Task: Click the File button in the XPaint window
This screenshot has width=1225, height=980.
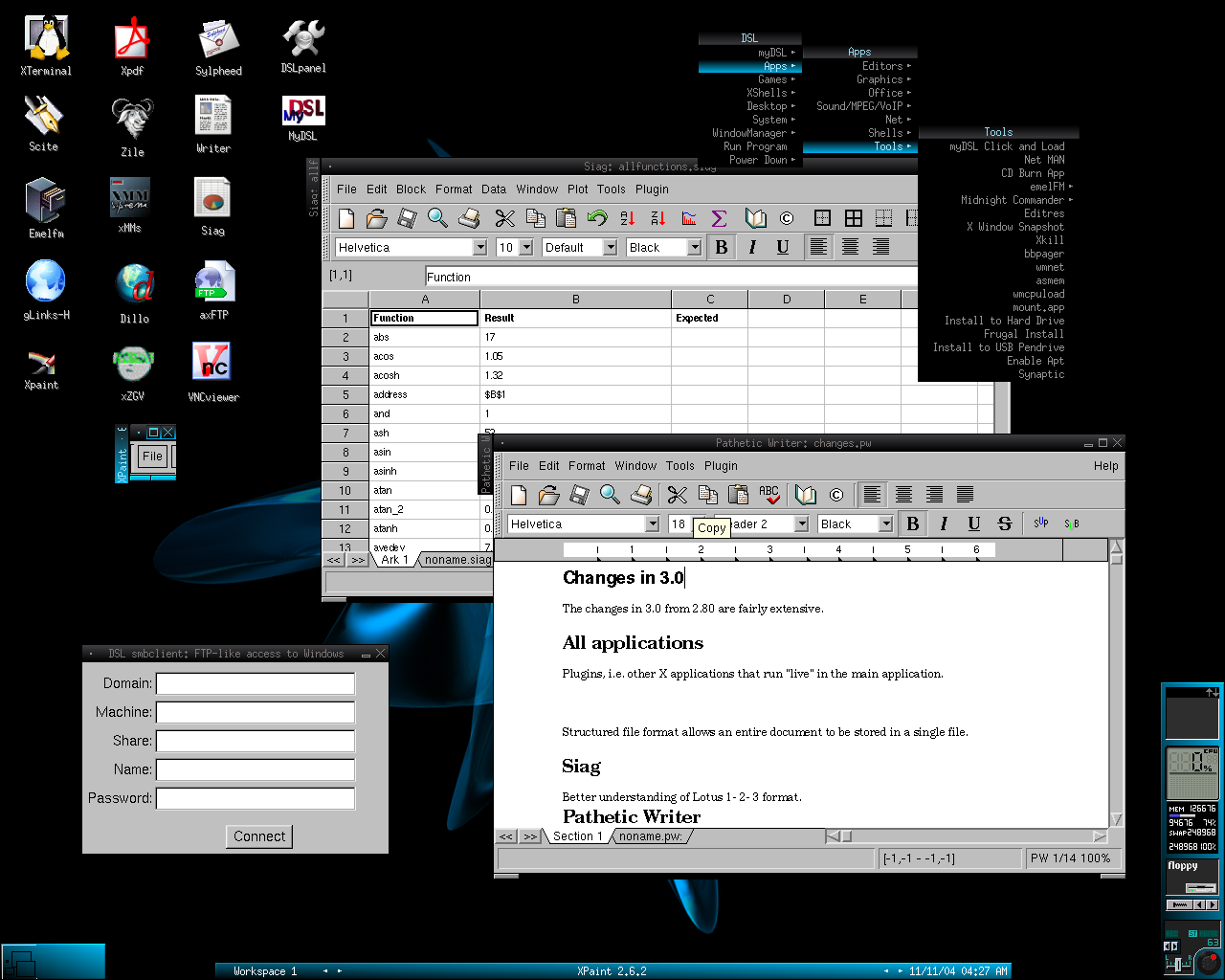Action: 153,457
